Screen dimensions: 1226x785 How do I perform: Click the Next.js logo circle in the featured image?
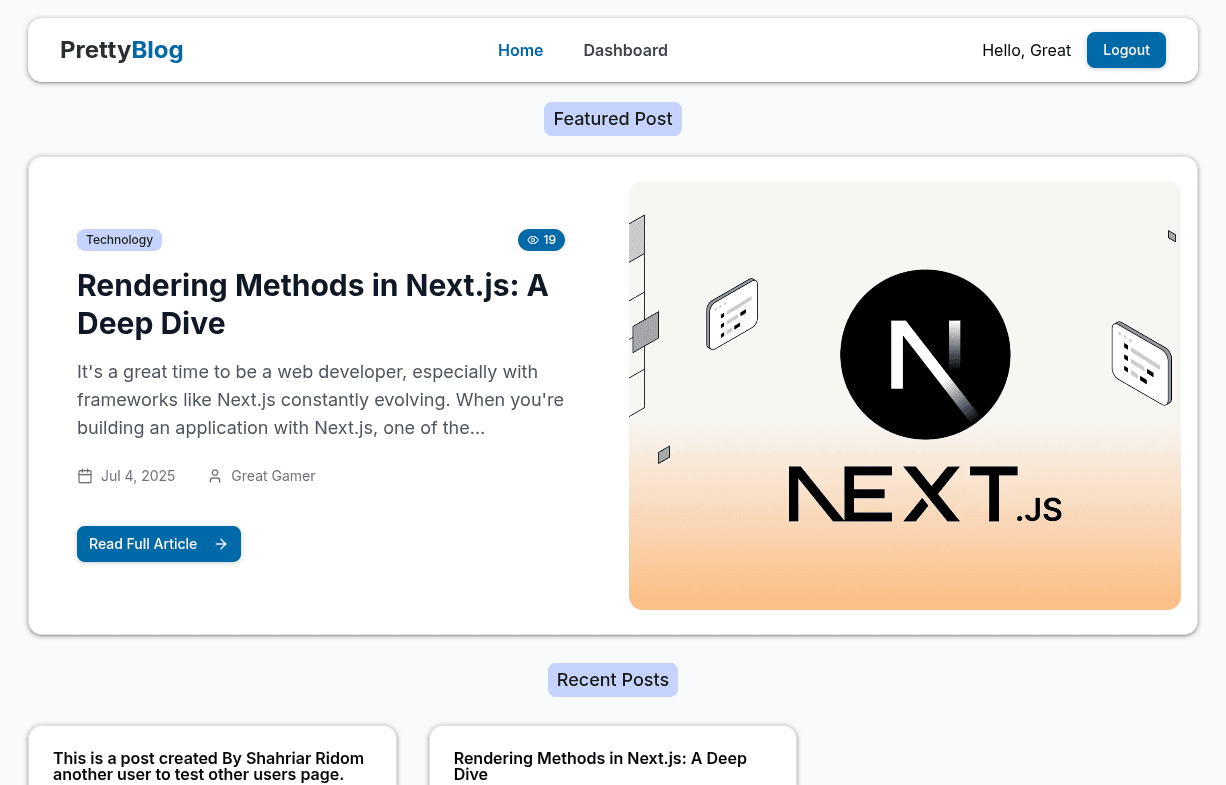(925, 353)
